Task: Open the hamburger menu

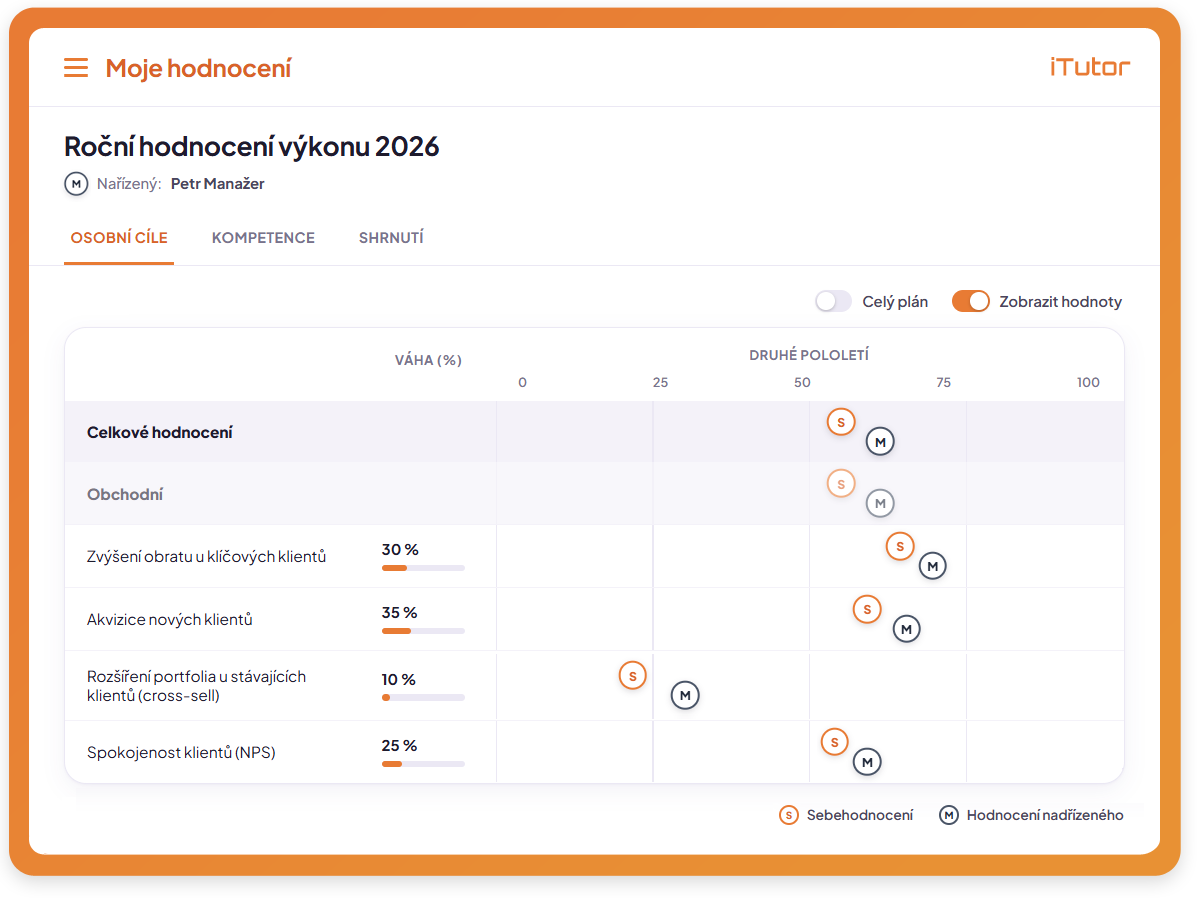Action: (x=76, y=68)
